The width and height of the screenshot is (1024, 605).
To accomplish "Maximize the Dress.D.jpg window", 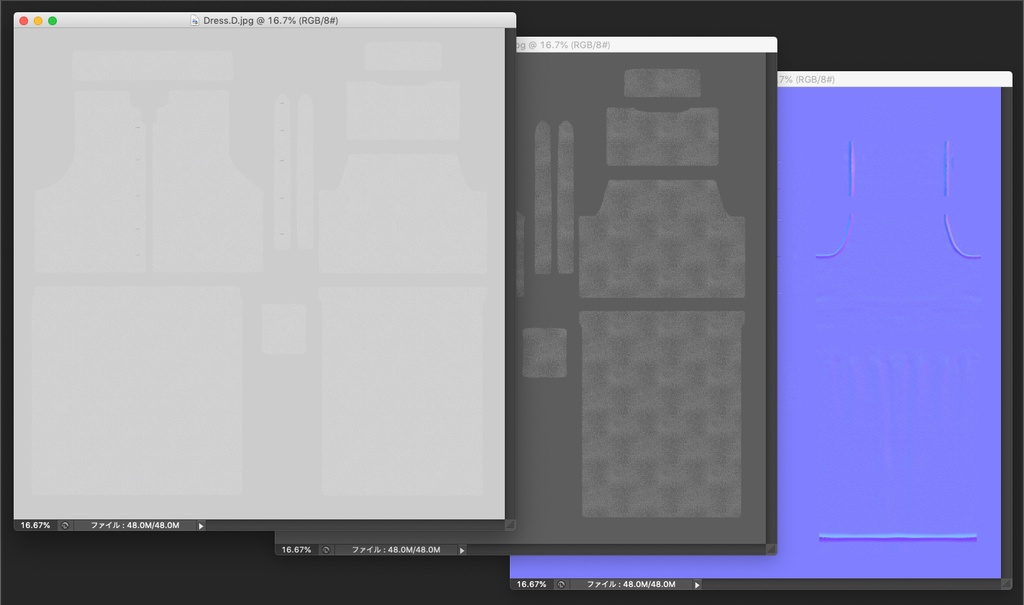I will tap(53, 21).
